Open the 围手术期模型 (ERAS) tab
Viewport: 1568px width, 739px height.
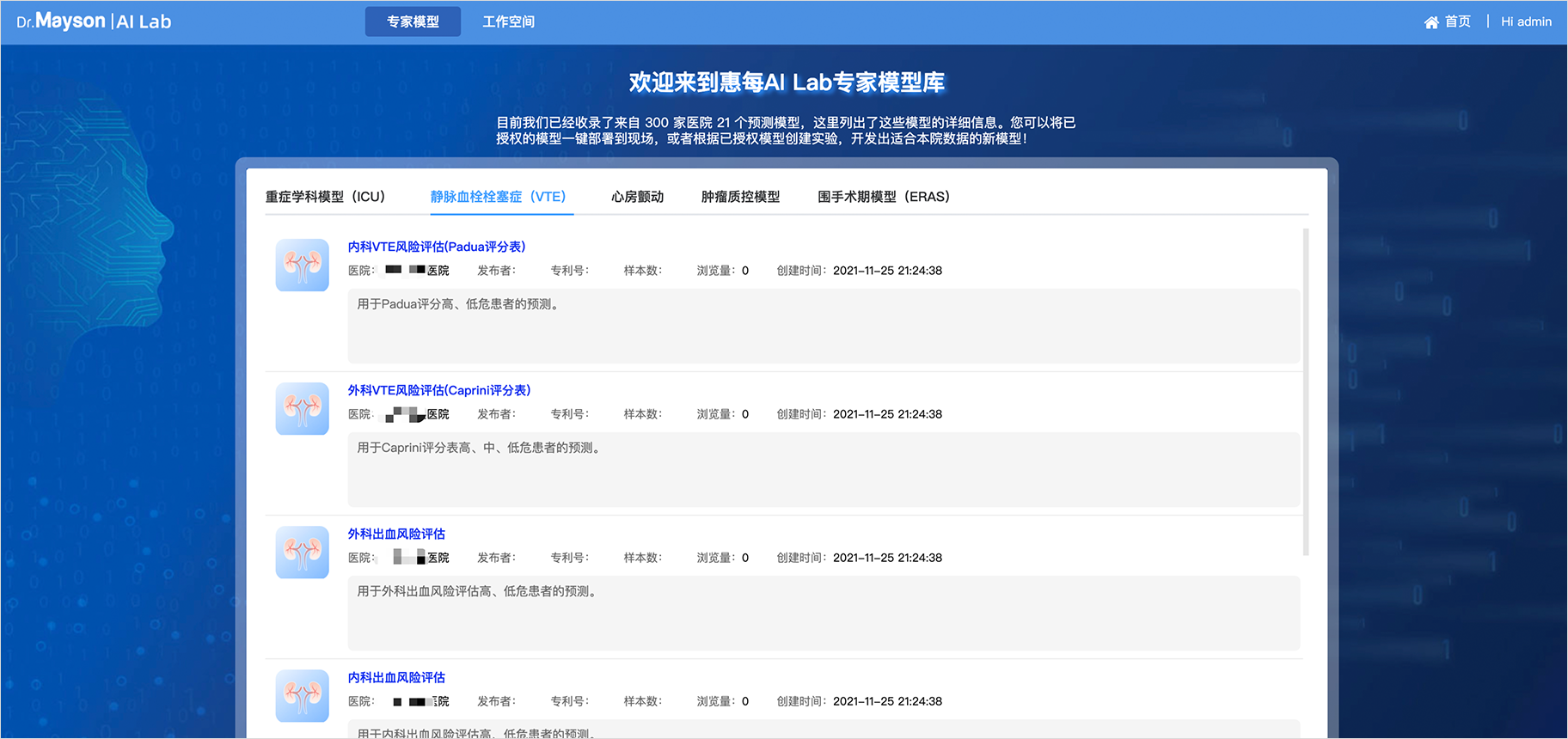[884, 197]
